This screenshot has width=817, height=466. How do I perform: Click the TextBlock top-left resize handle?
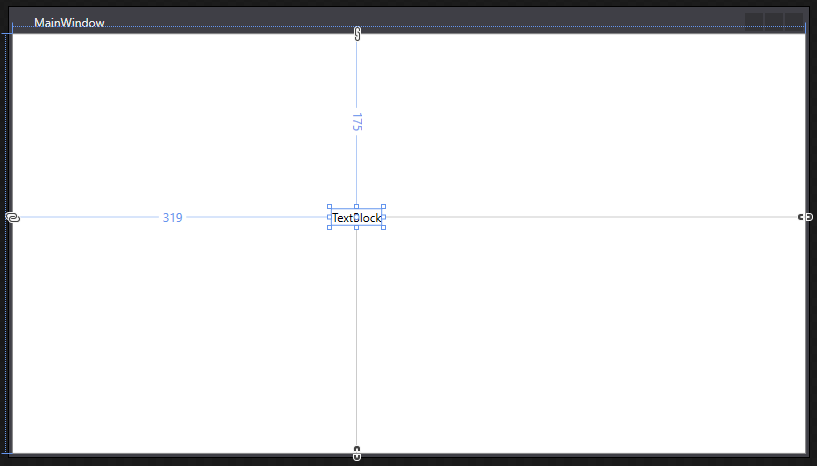point(330,207)
